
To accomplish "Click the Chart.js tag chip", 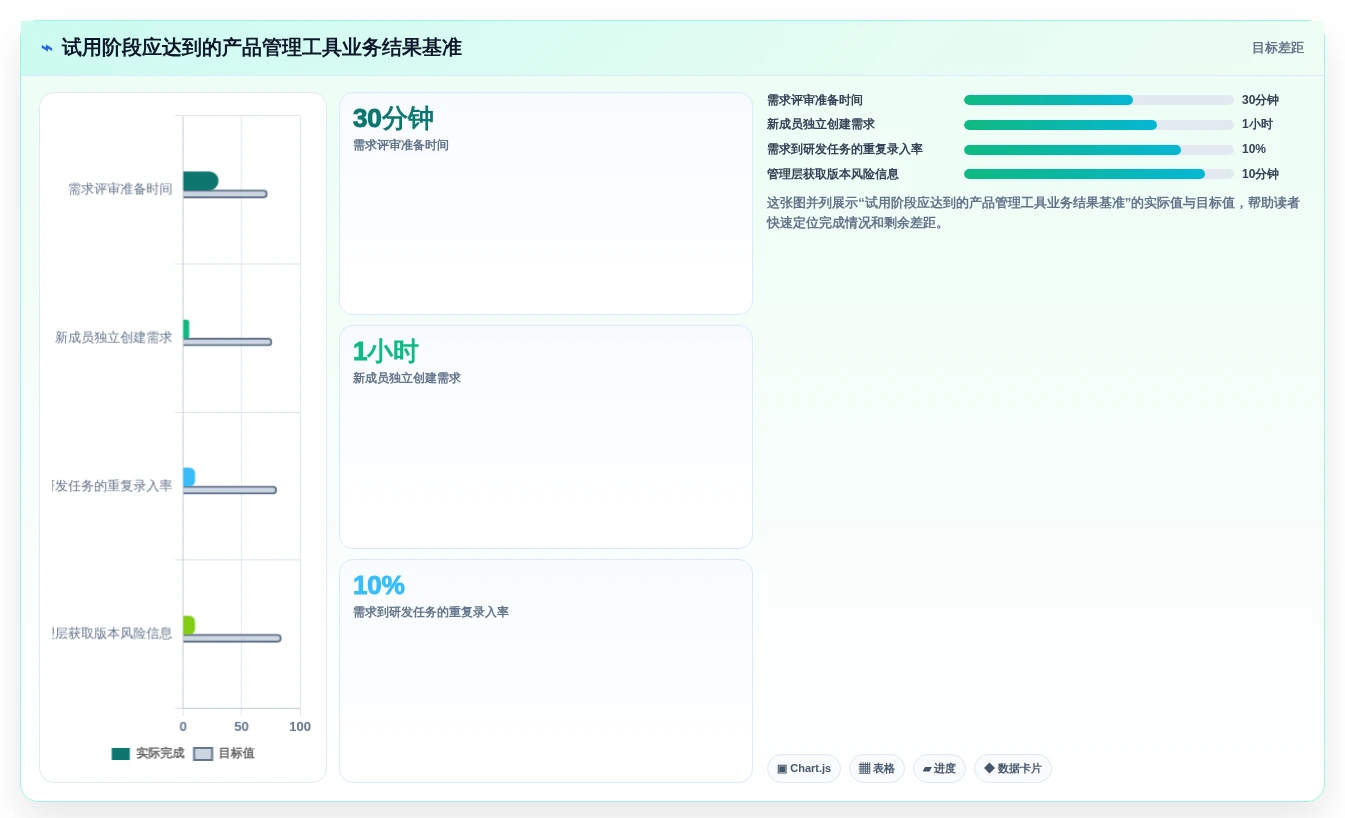I will pos(804,769).
